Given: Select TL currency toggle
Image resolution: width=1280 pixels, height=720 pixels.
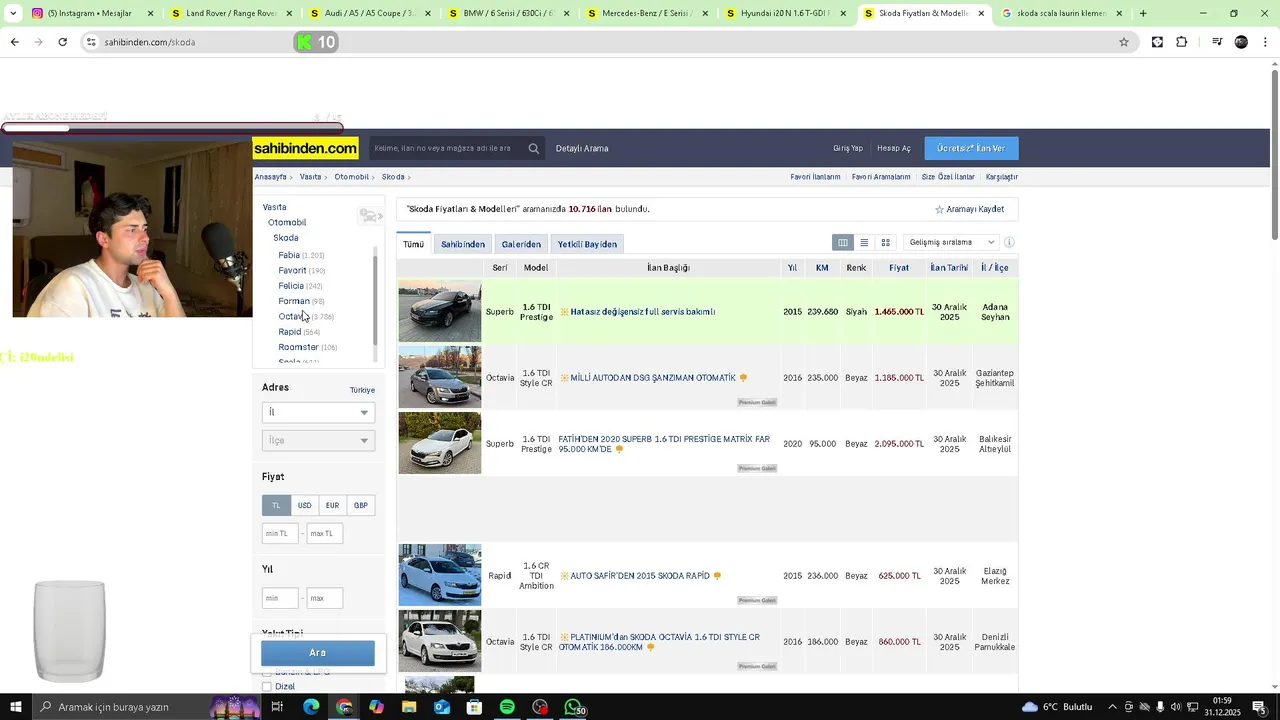Looking at the screenshot, I should click(276, 505).
